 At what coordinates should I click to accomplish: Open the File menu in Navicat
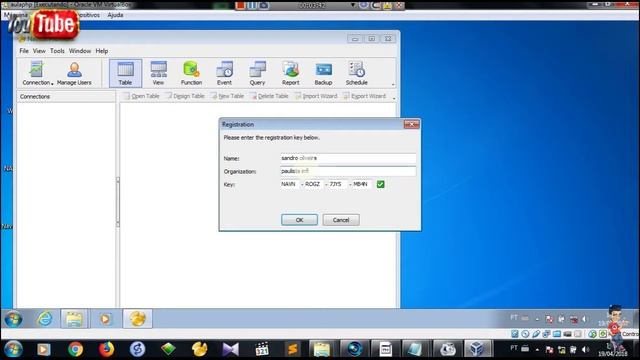24,51
